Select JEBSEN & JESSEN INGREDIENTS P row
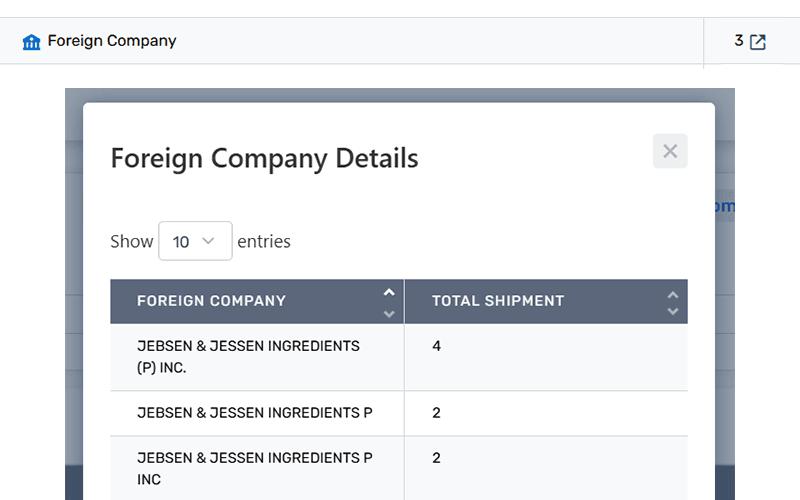 tap(399, 413)
